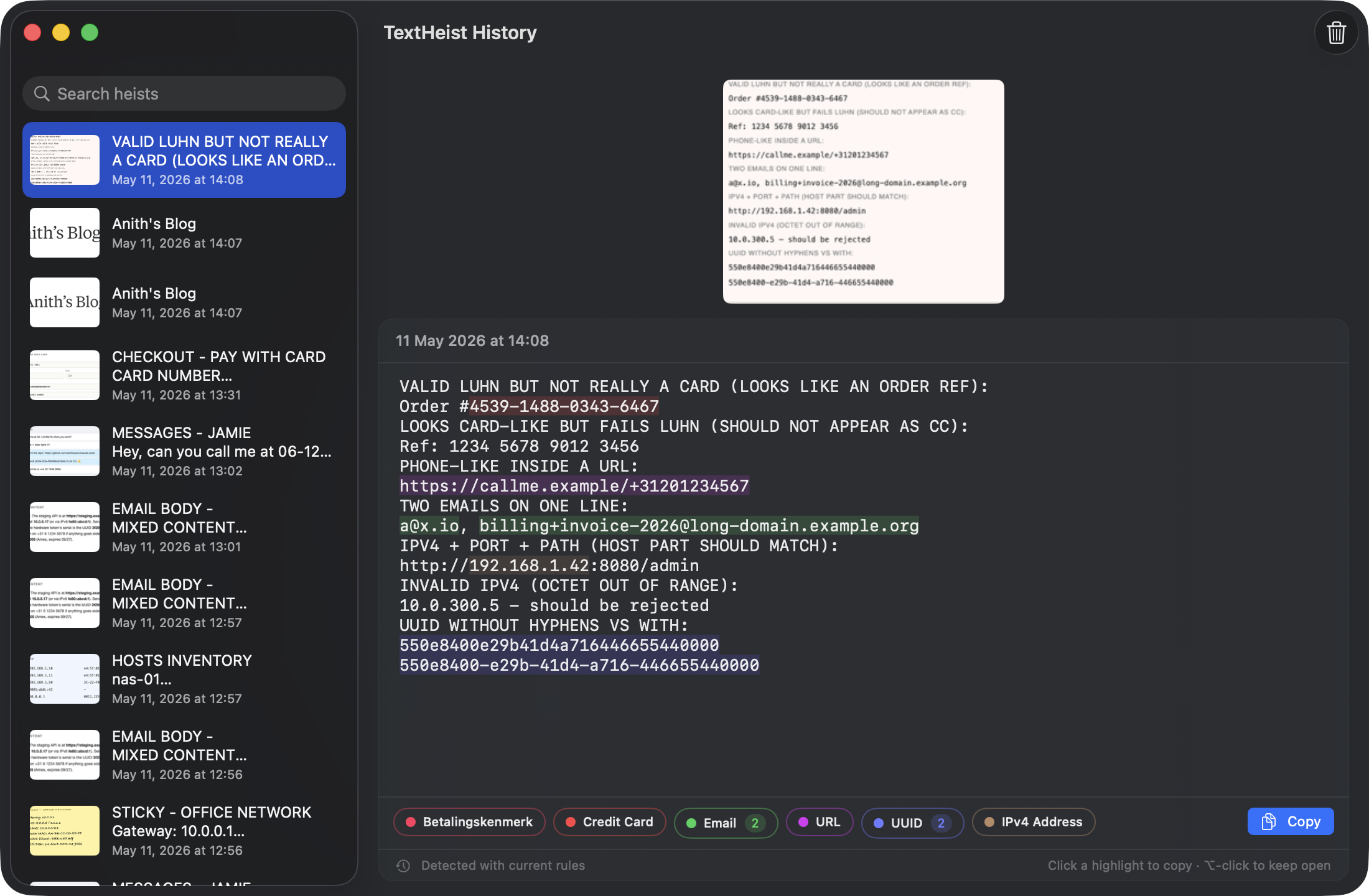Copy highlighted email a@x.io

click(429, 526)
